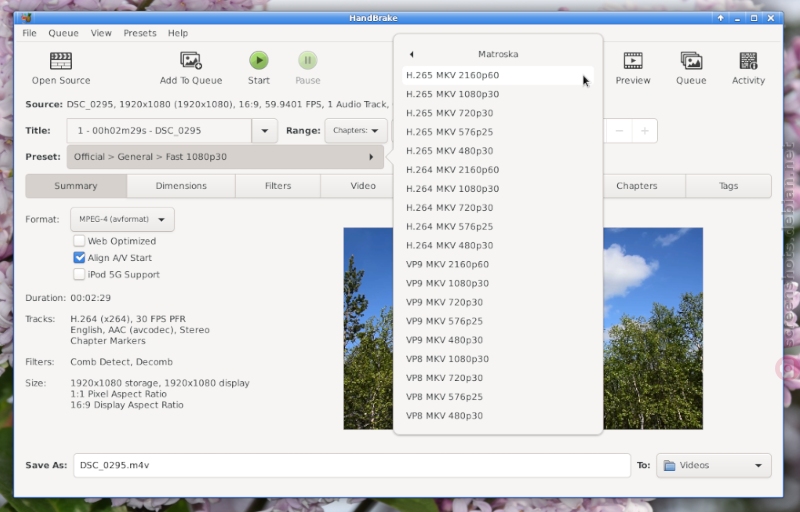Select preset VP9 MKV 576p25
800x512 pixels.
(497, 321)
